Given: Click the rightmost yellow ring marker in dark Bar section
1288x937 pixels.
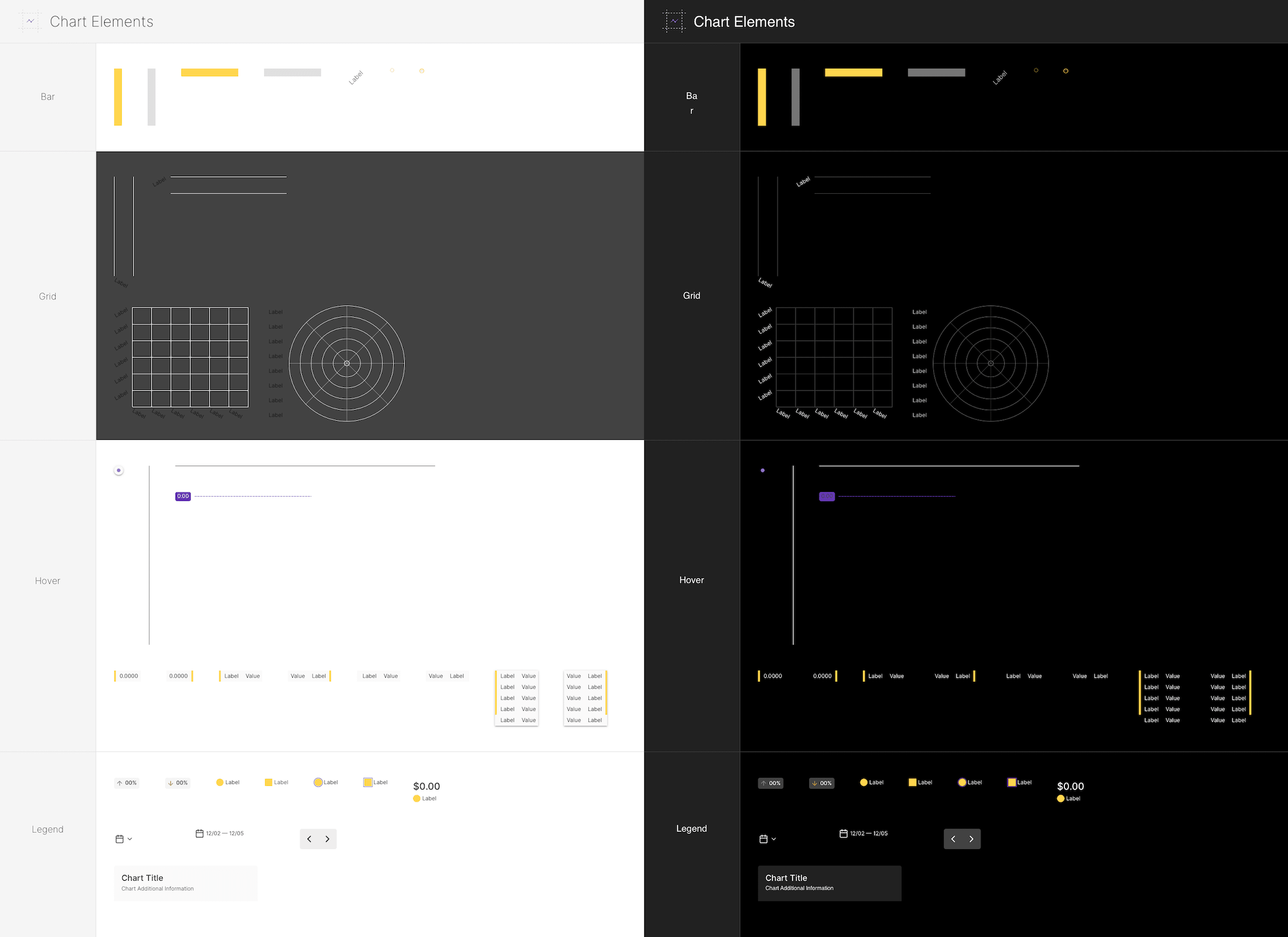Looking at the screenshot, I should pos(1066,71).
